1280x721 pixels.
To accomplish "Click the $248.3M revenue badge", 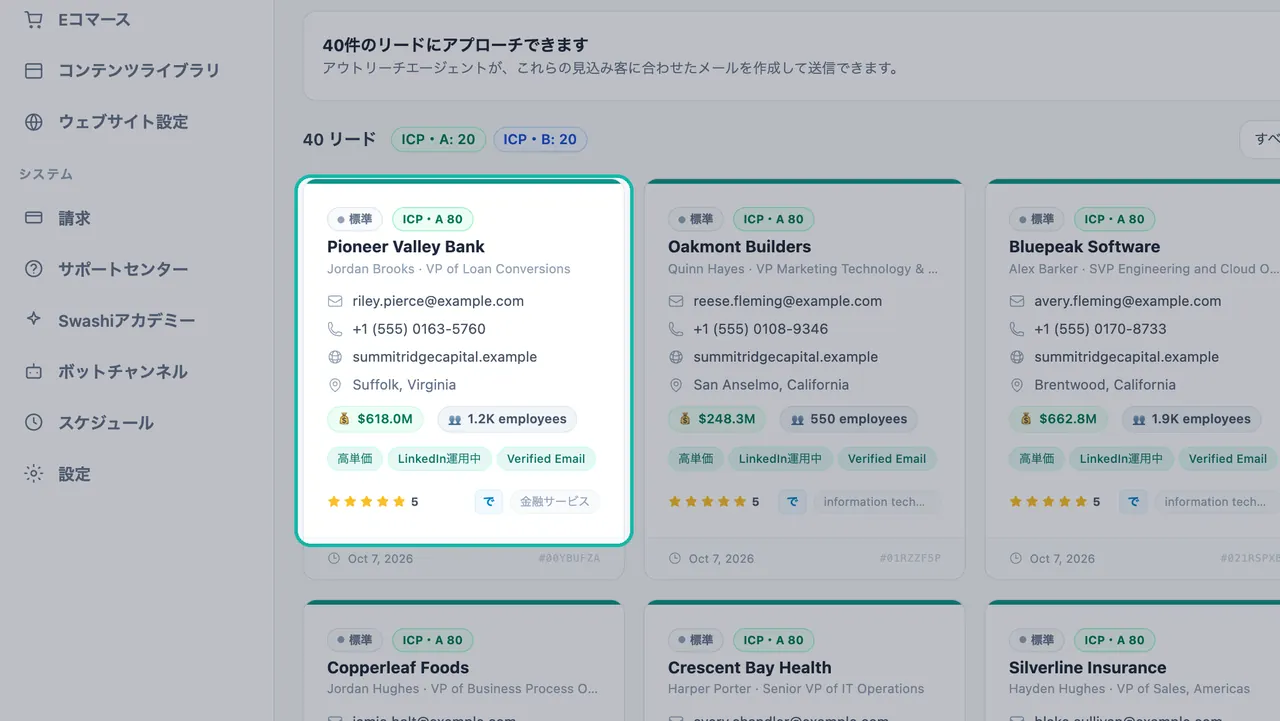I will 717,419.
